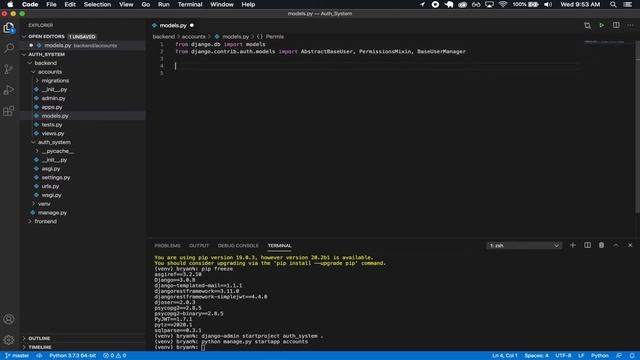Kill terminal with trash icon
Viewport: 640px width, 360px height.
pyautogui.click(x=602, y=245)
